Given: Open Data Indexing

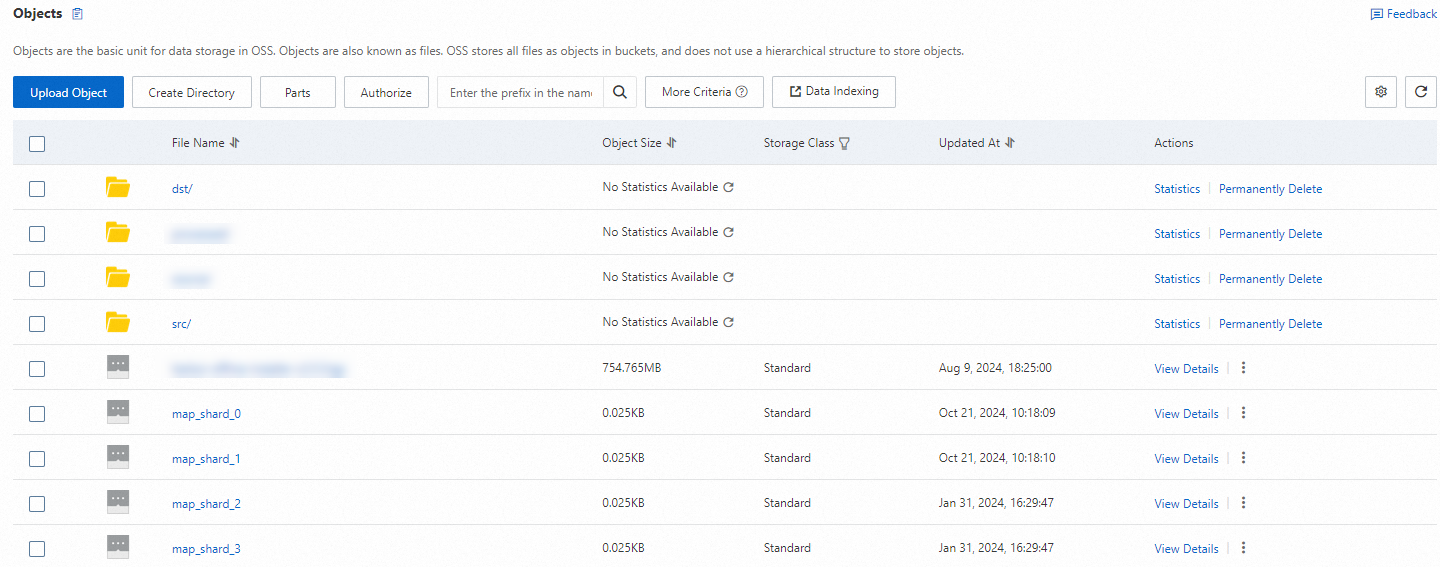Looking at the screenshot, I should click(833, 92).
